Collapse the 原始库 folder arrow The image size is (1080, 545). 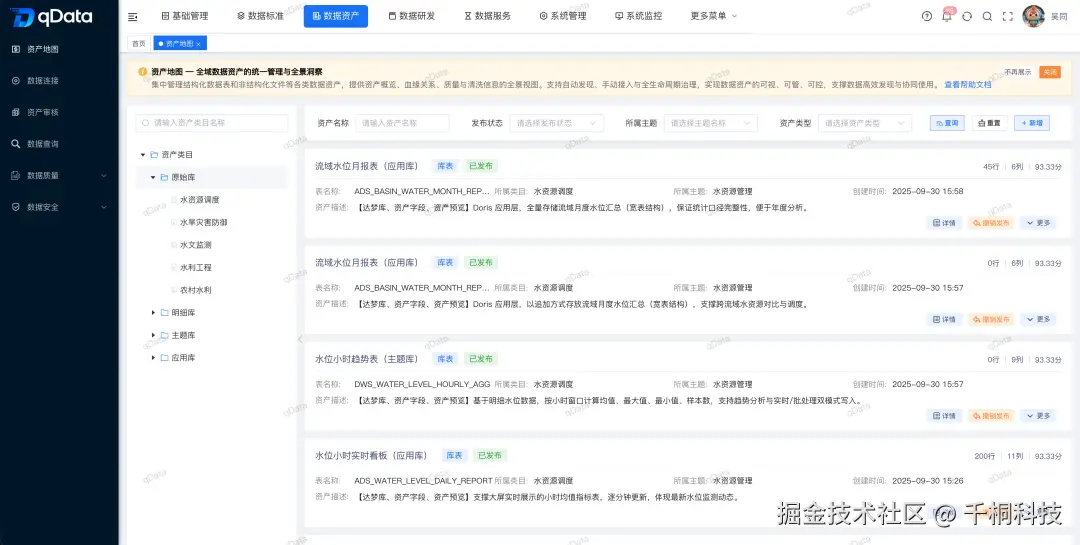153,178
